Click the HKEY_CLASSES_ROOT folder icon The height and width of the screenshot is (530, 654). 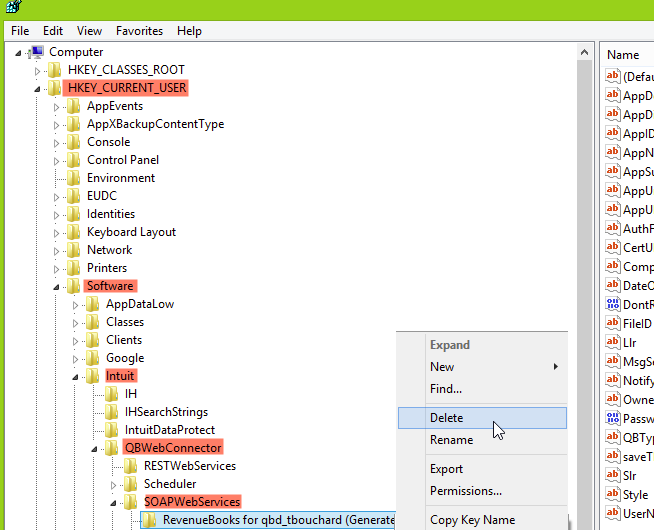pyautogui.click(x=54, y=70)
